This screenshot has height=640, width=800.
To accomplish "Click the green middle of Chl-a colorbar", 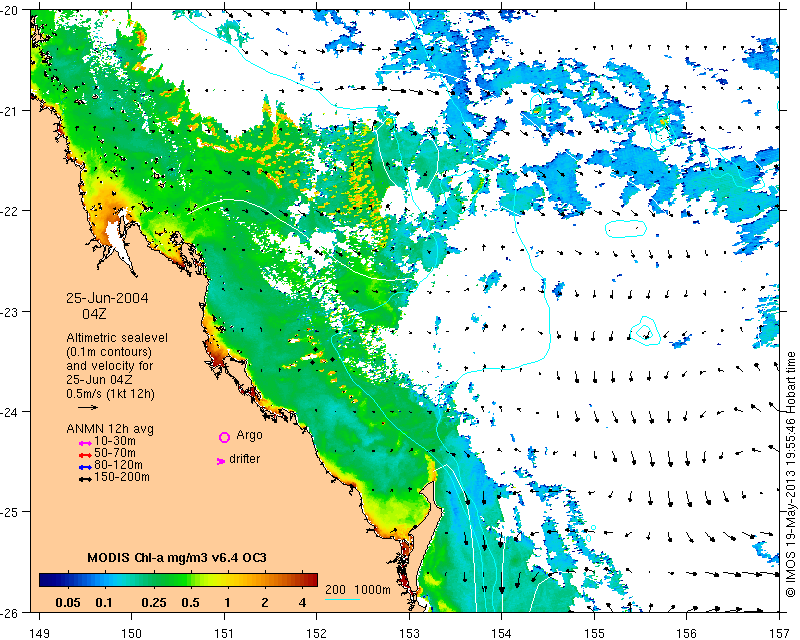I will (178, 580).
